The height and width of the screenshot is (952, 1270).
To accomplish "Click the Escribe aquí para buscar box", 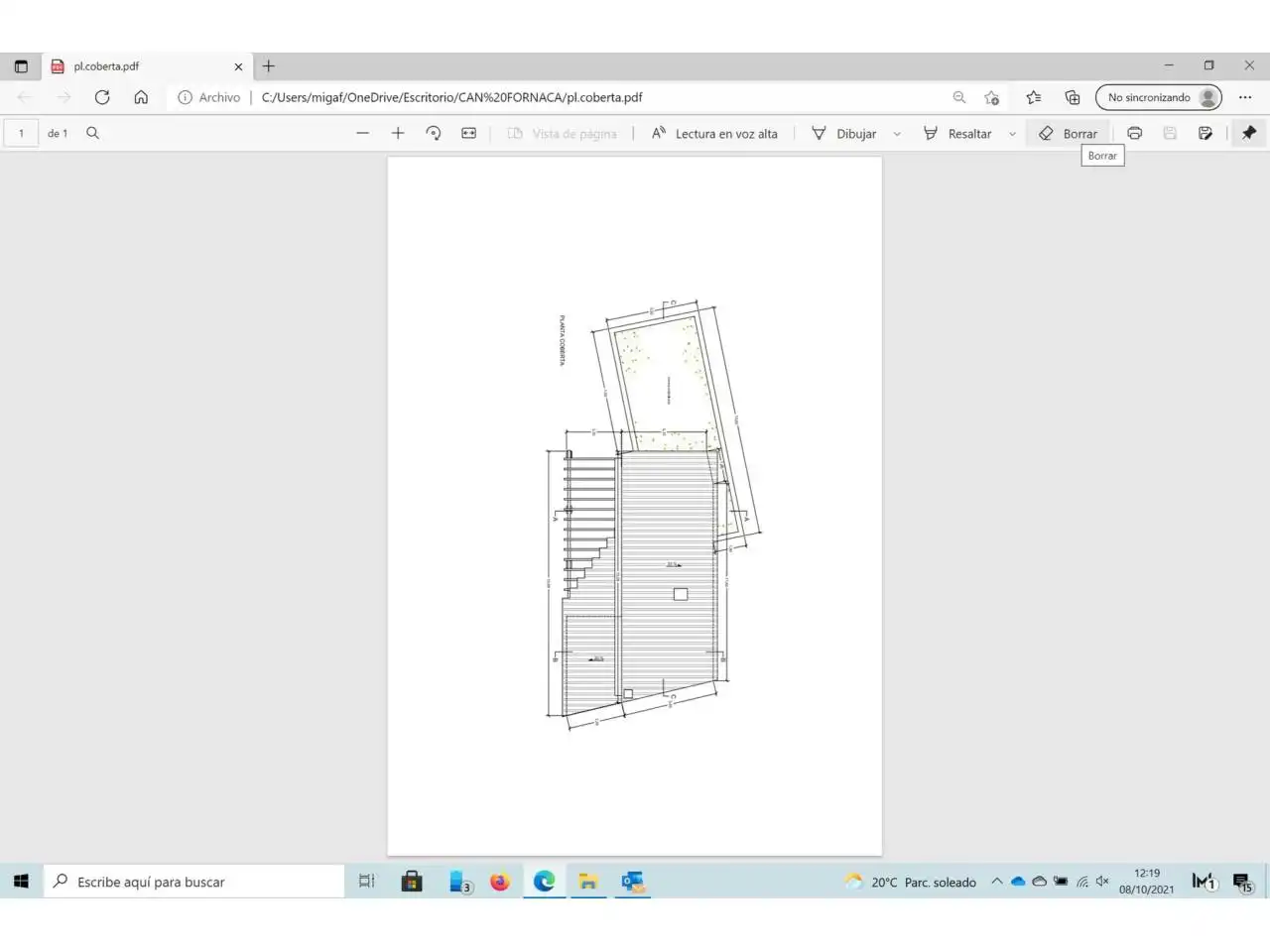I will 194,881.
